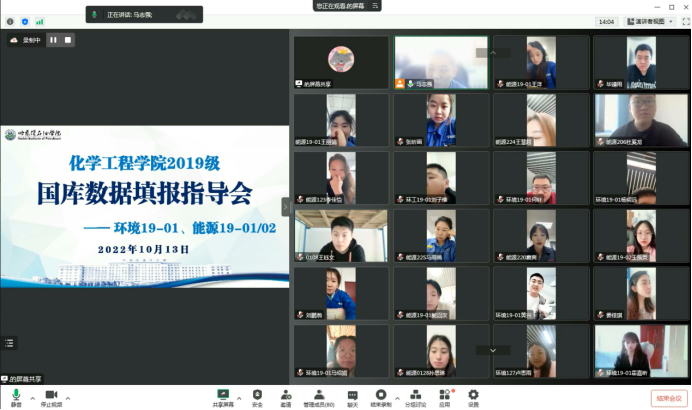Open the video options arrow next to 停止视频
692x410 pixels.
point(68,398)
